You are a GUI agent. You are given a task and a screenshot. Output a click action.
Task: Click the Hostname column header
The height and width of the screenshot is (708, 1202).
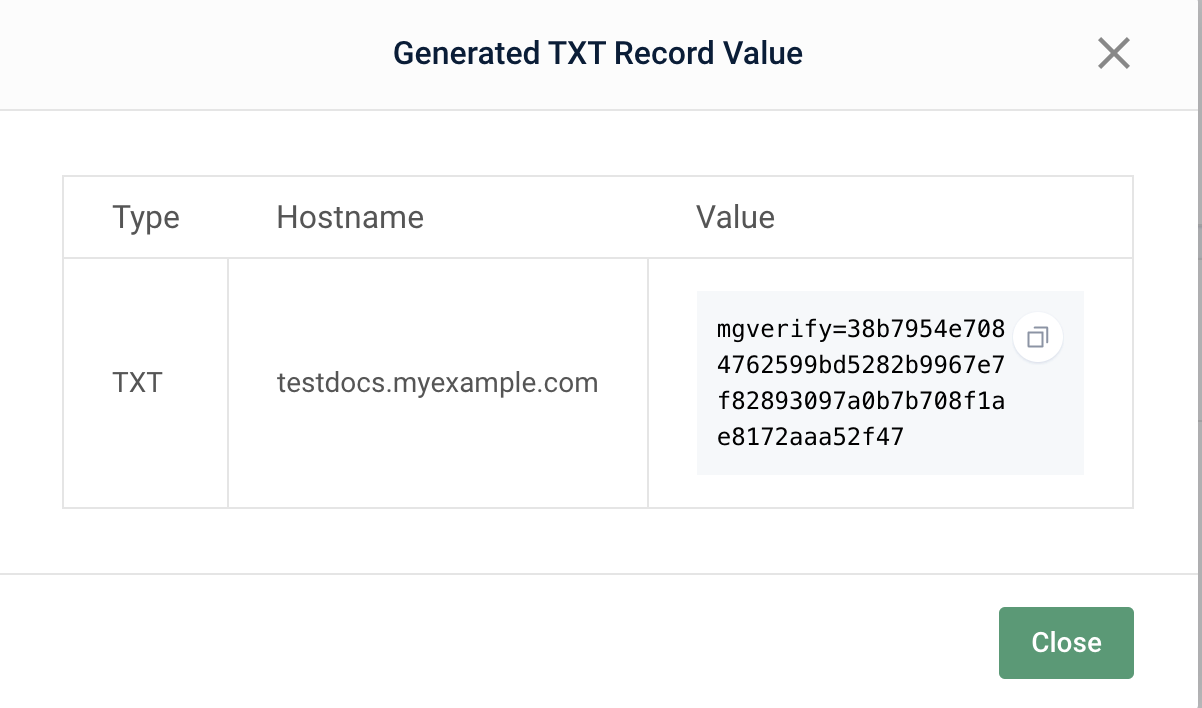coord(350,217)
